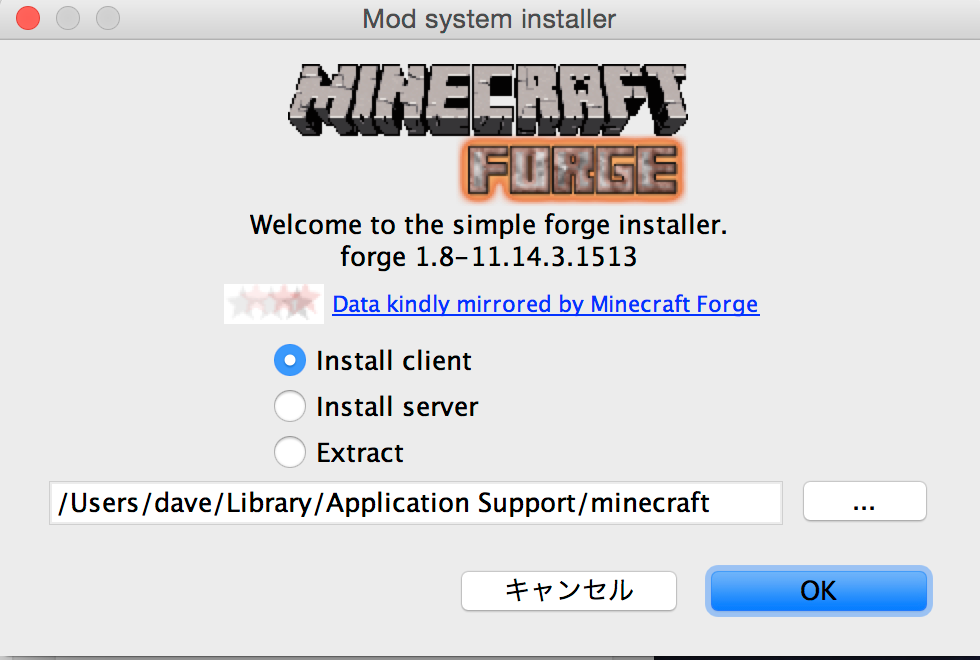
Task: Open the Minecraft Forge mirror link
Action: 546,304
